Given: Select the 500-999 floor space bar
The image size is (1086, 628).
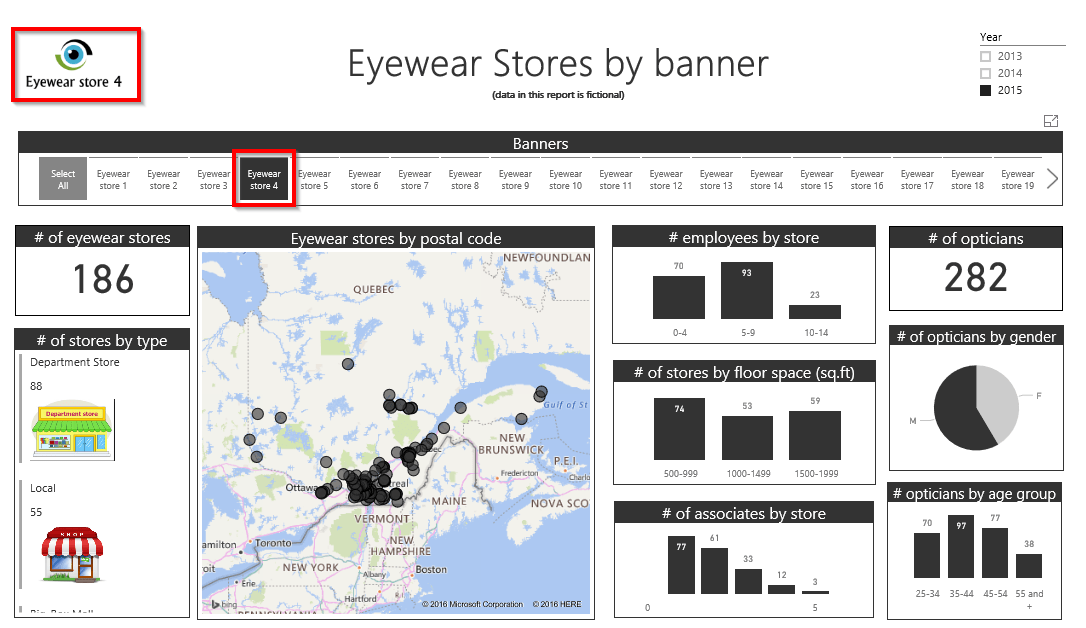Looking at the screenshot, I should coord(679,428).
